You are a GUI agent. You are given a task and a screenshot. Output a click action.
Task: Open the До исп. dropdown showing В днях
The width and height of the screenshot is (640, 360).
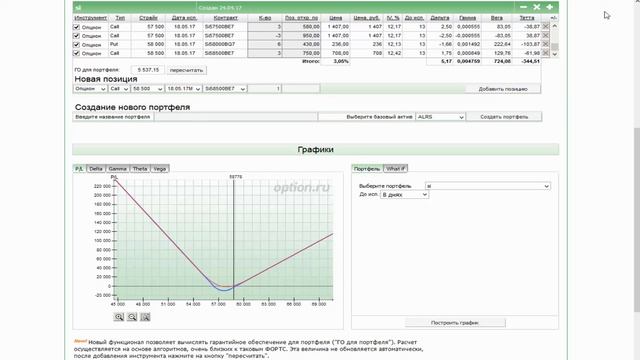click(404, 195)
